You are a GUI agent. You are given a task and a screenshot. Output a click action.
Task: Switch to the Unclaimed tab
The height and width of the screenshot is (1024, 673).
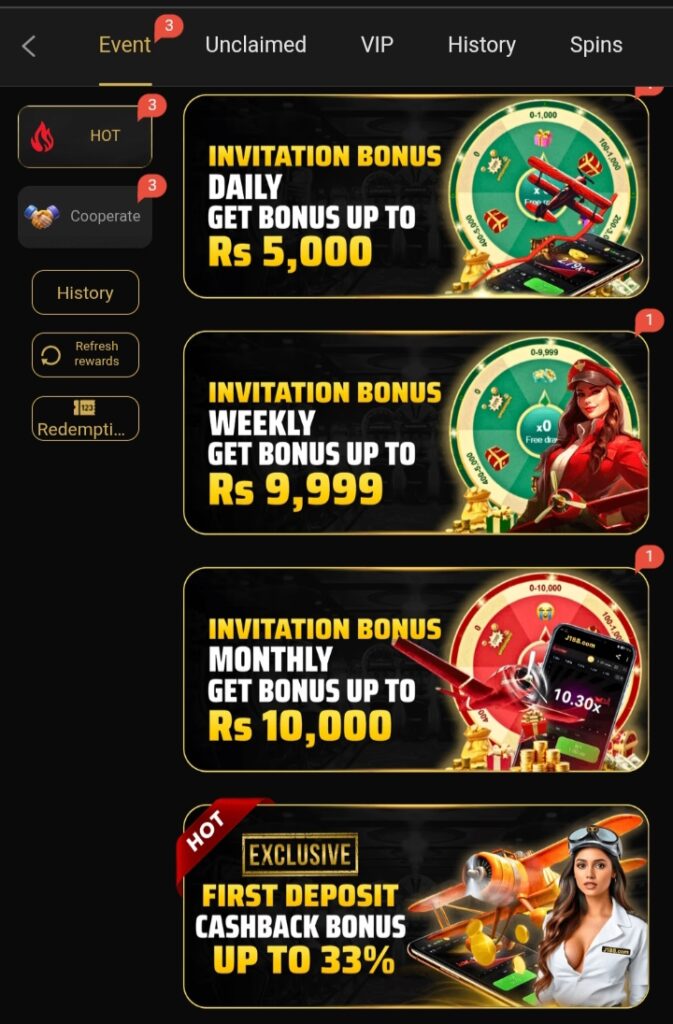click(256, 45)
